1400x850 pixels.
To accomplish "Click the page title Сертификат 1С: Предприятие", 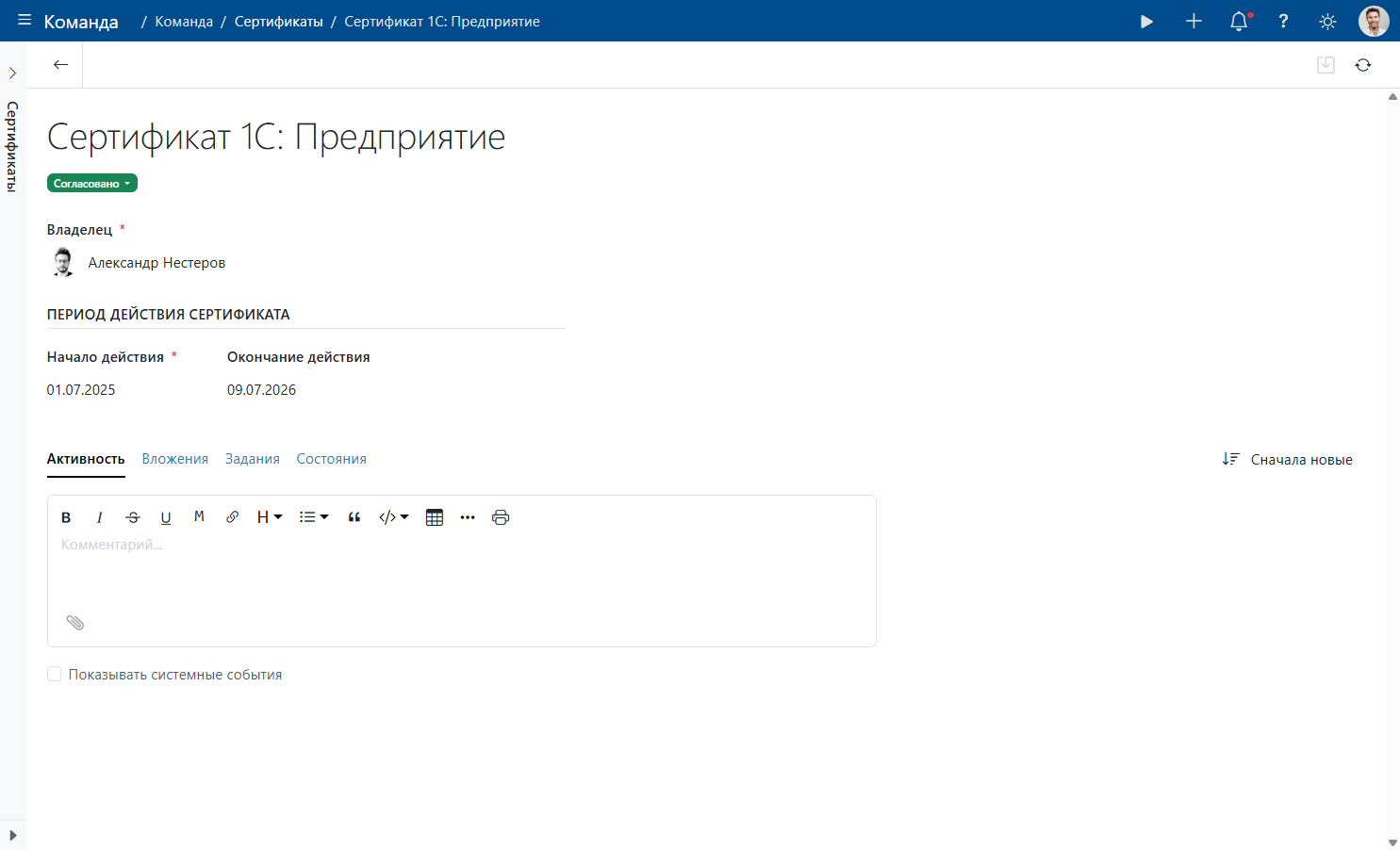I will point(276,138).
